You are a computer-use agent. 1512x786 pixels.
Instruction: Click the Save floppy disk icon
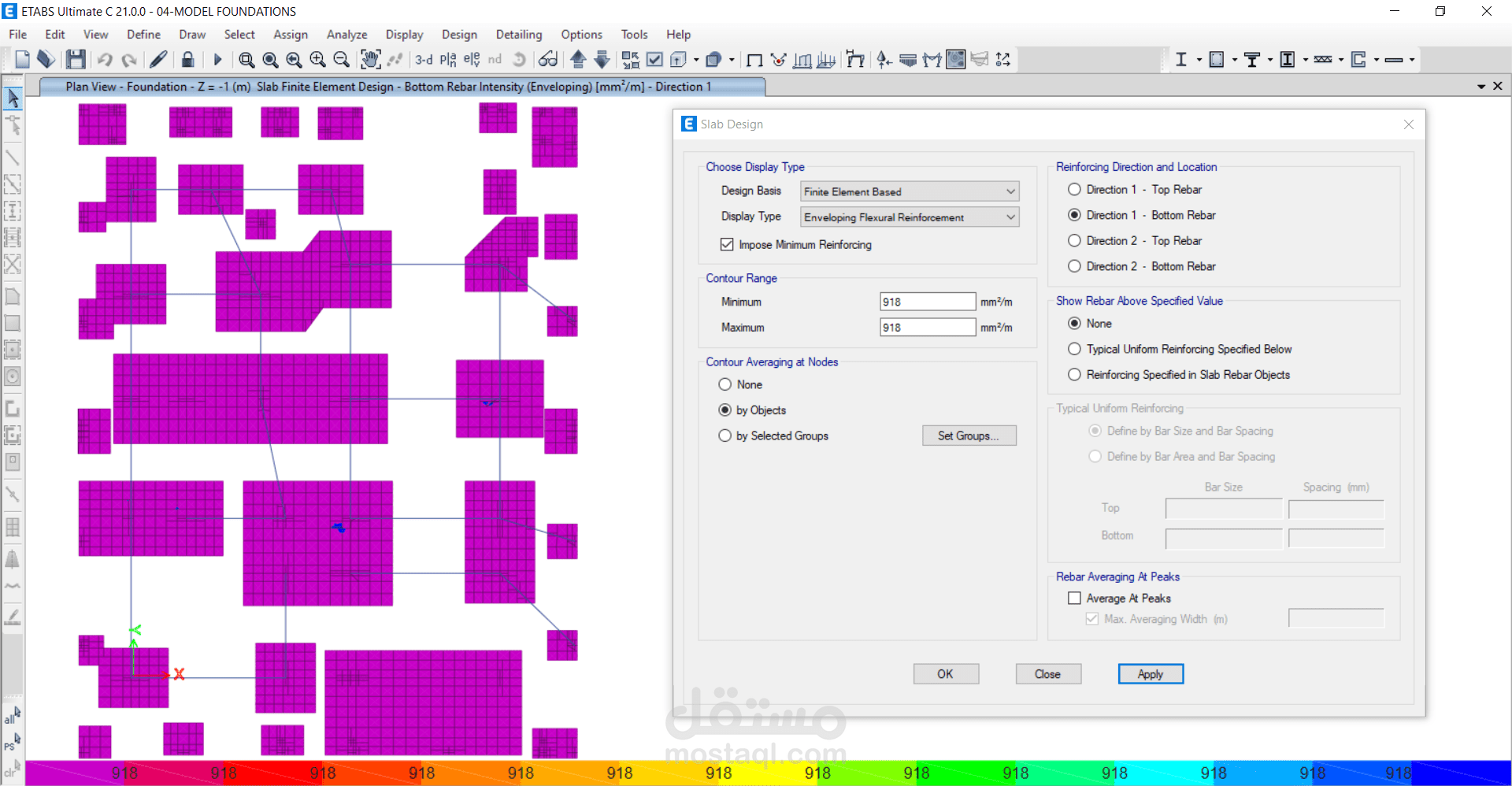click(x=76, y=59)
